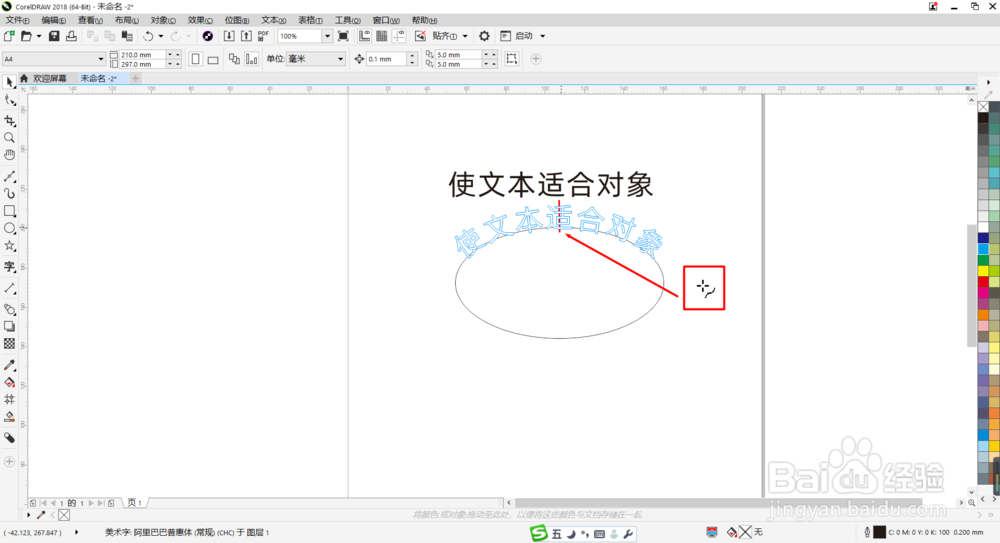Open the 编辑 menu
Viewport: 1000px width, 543px height.
pos(54,20)
